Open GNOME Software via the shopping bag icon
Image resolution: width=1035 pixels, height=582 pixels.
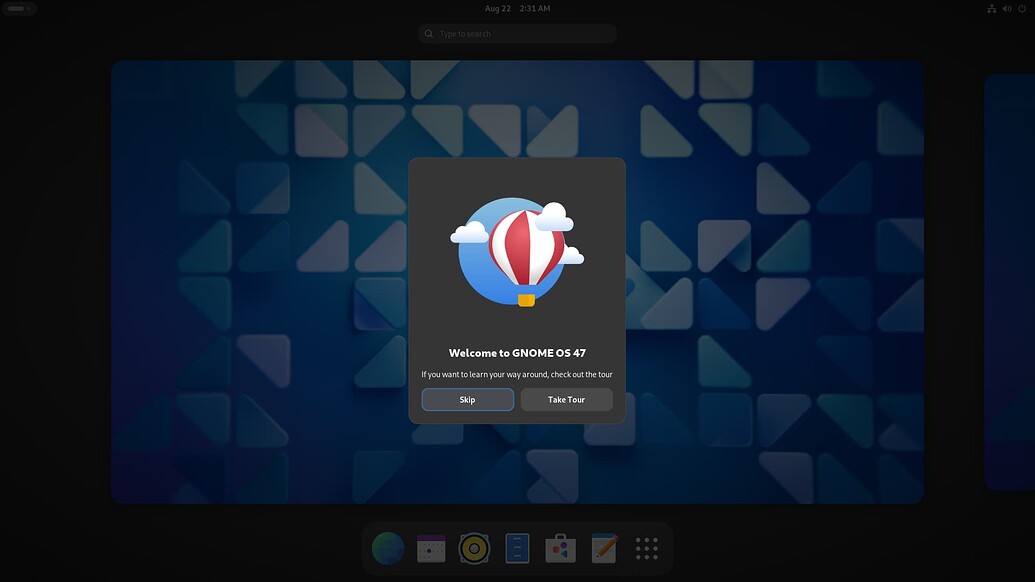pyautogui.click(x=560, y=547)
